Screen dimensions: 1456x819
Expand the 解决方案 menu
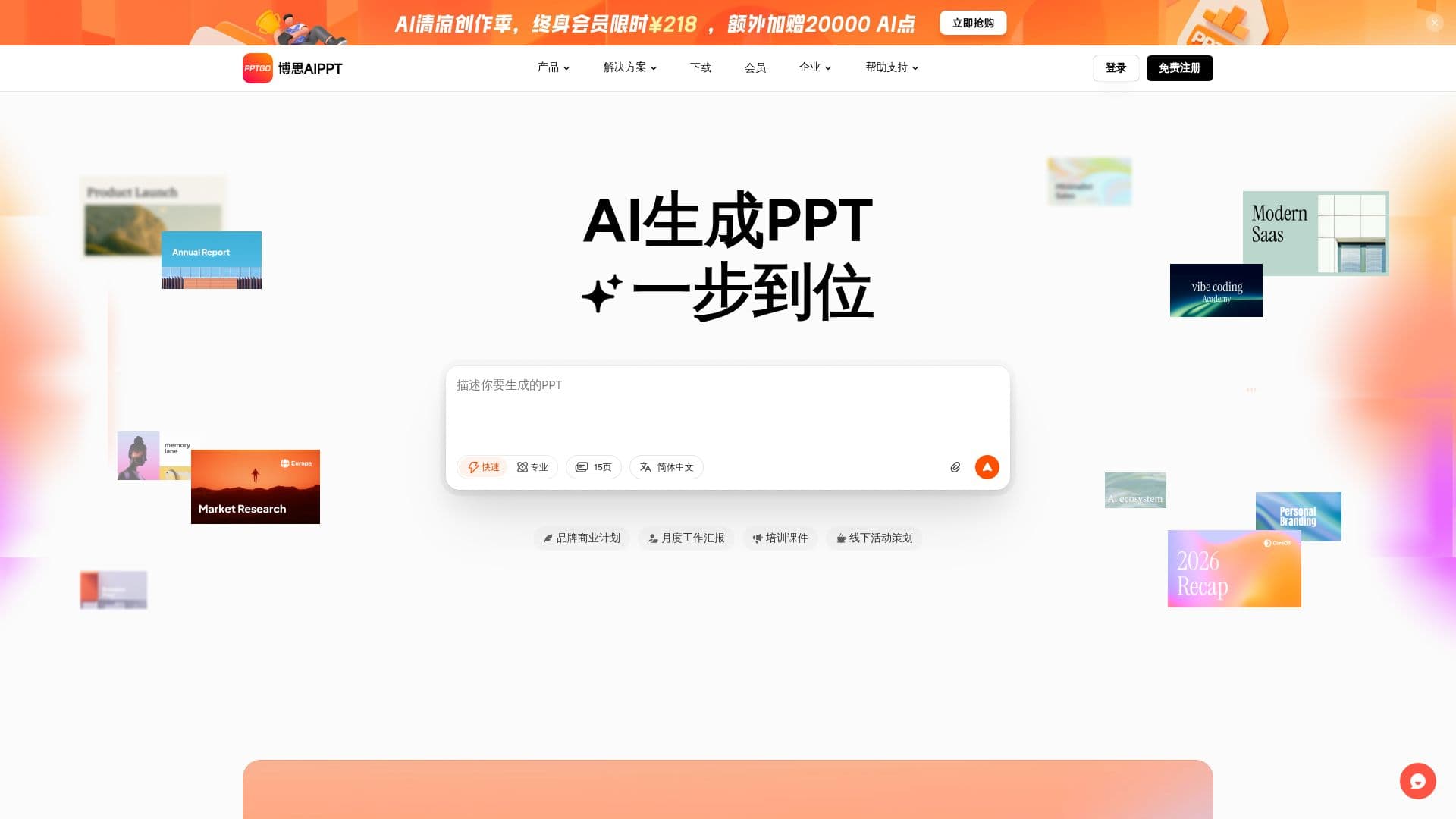click(x=630, y=67)
